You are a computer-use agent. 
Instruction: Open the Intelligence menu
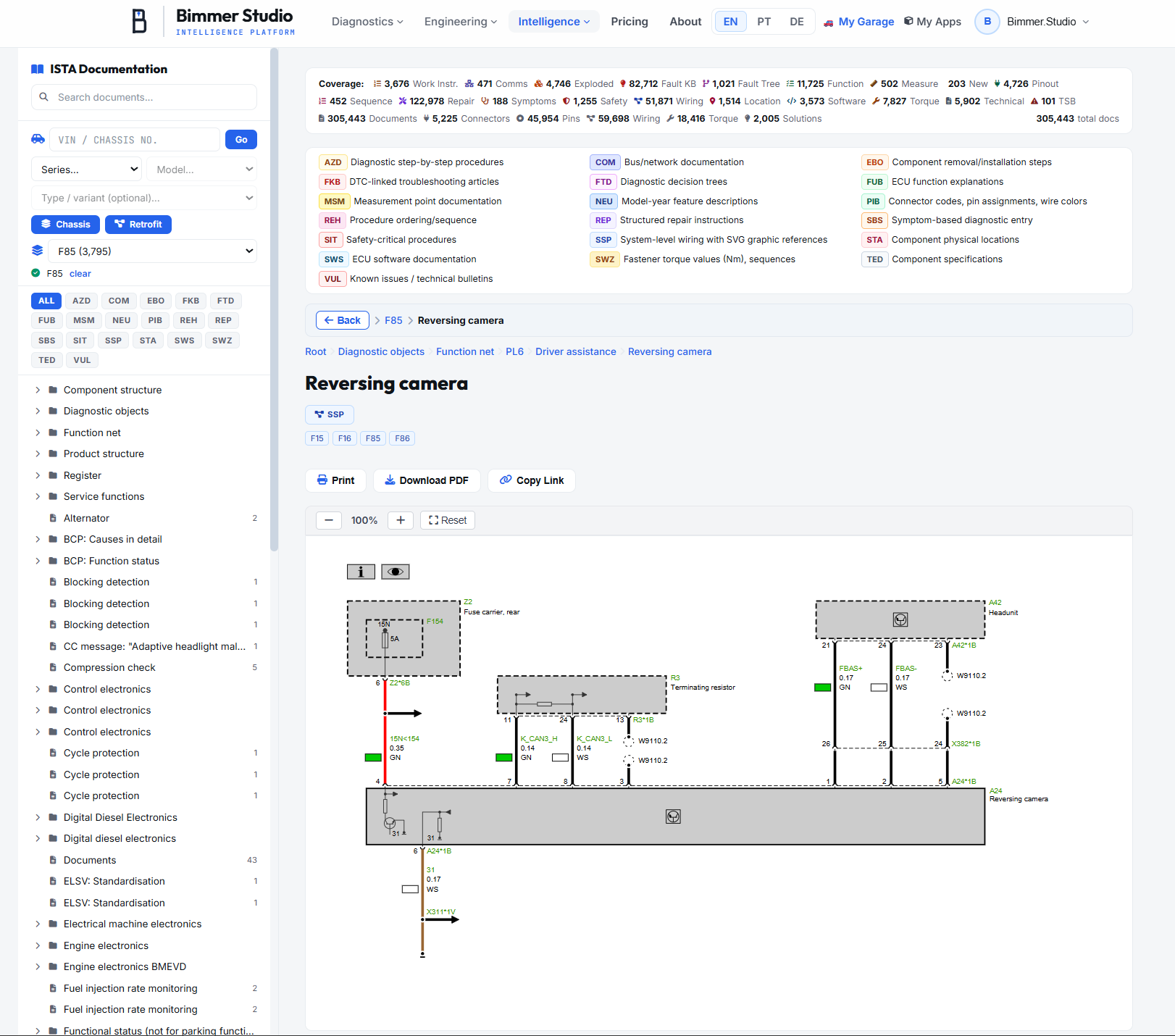(554, 22)
